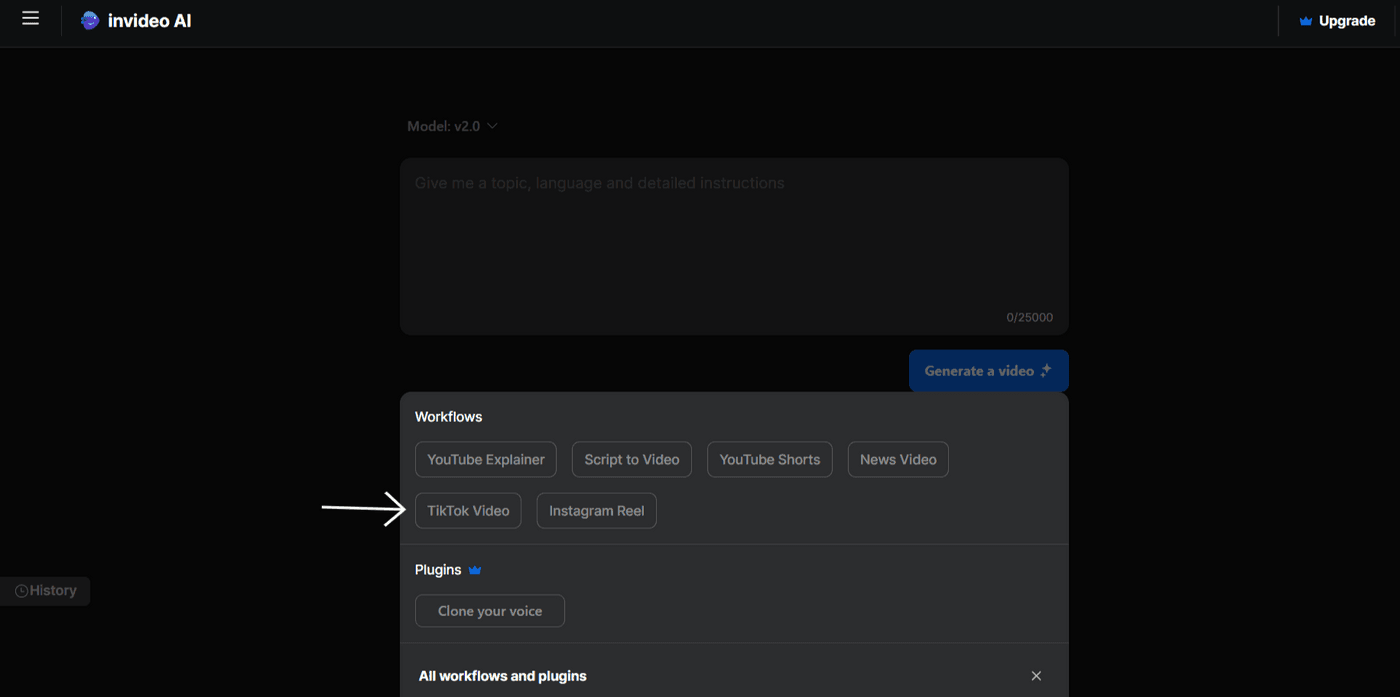
Task: Choose the Instagram Reel workflow
Action: point(596,510)
